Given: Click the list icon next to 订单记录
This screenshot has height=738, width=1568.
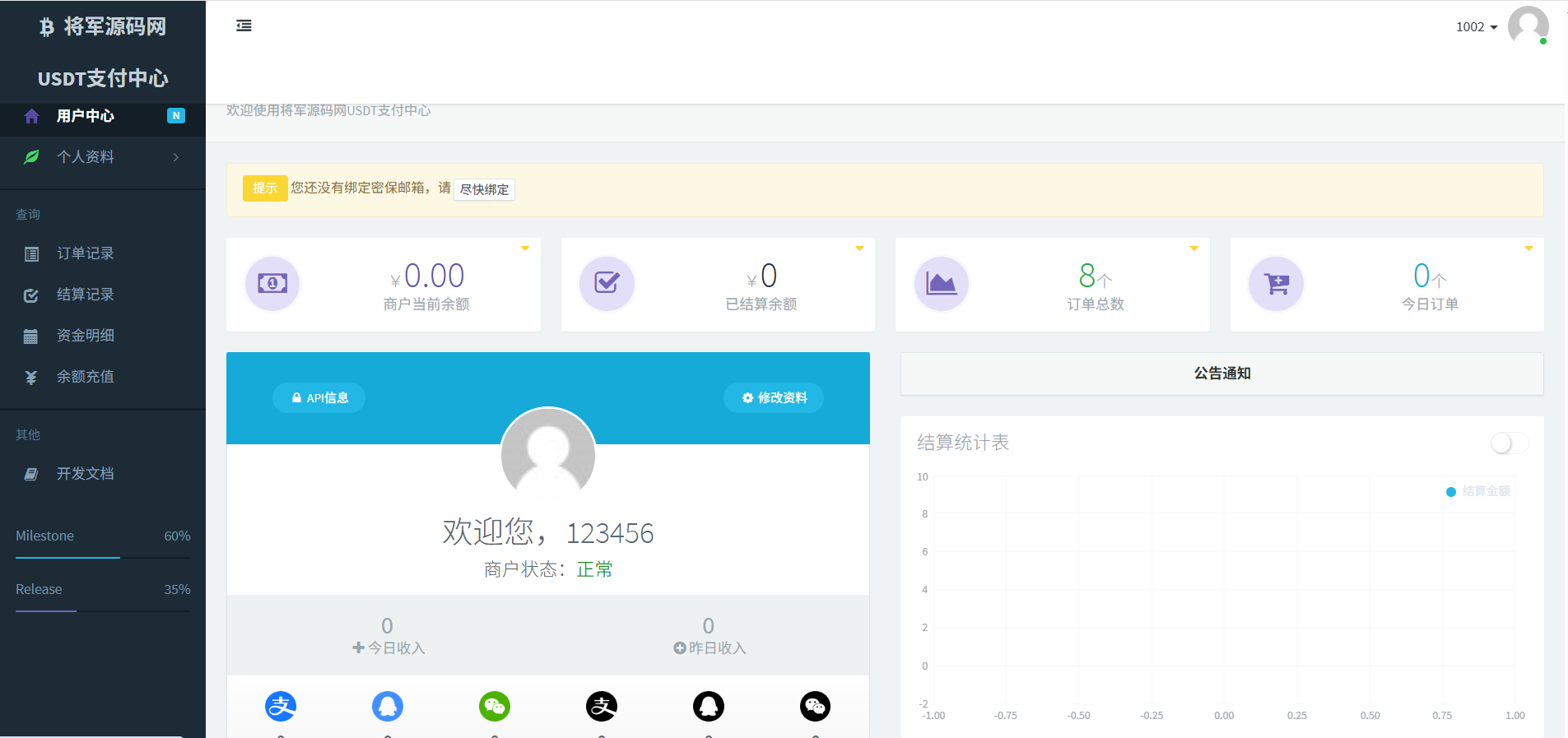Looking at the screenshot, I should tap(31, 254).
